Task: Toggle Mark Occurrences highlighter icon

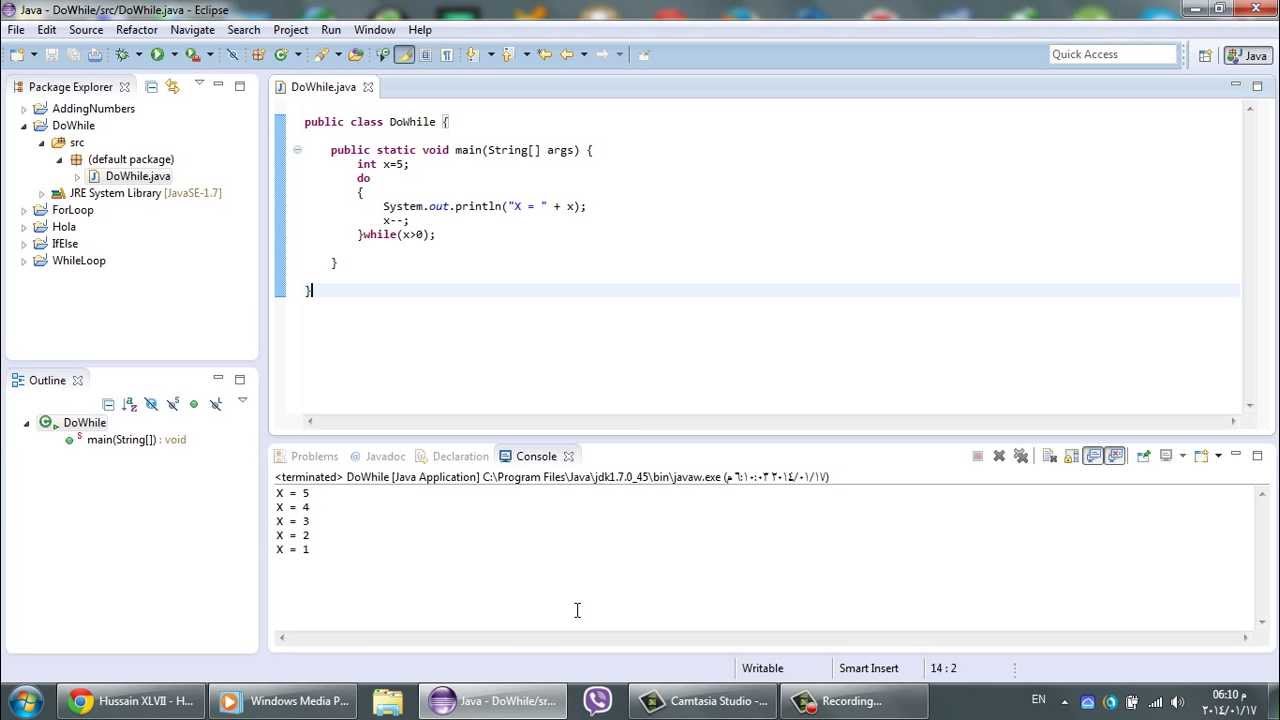Action: tap(406, 55)
